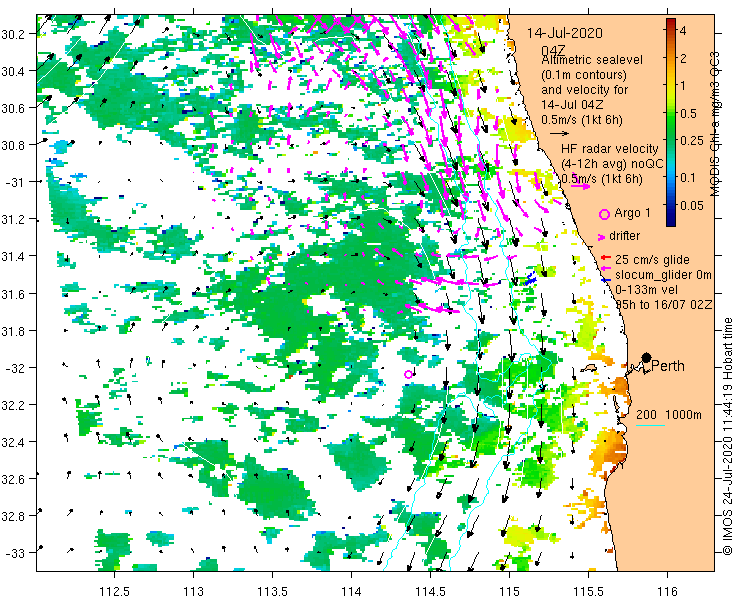Click the Argo 1 legend label
The height and width of the screenshot is (600, 740).
coord(632,213)
